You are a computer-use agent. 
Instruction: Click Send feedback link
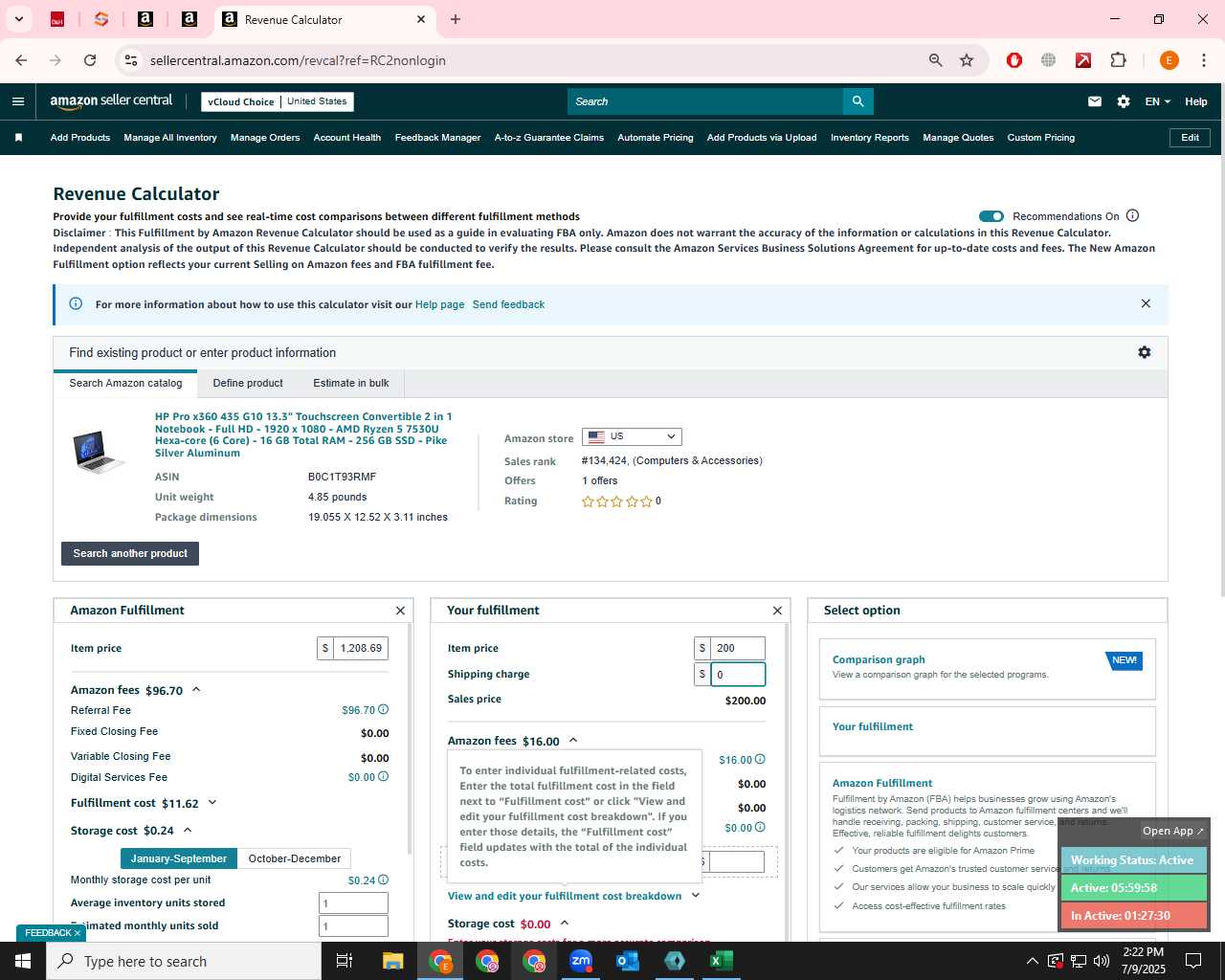pos(508,304)
